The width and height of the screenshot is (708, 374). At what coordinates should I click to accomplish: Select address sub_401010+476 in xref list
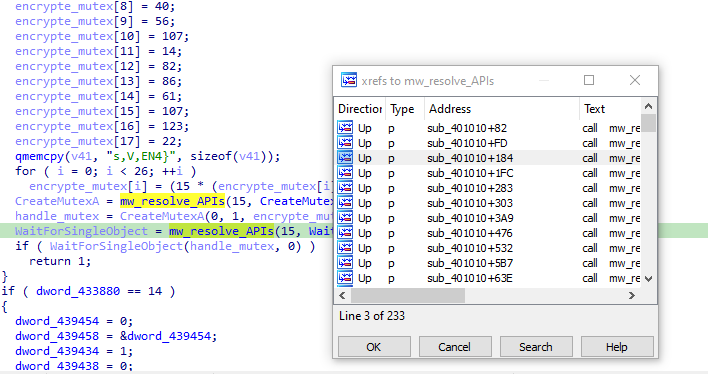pyautogui.click(x=470, y=233)
